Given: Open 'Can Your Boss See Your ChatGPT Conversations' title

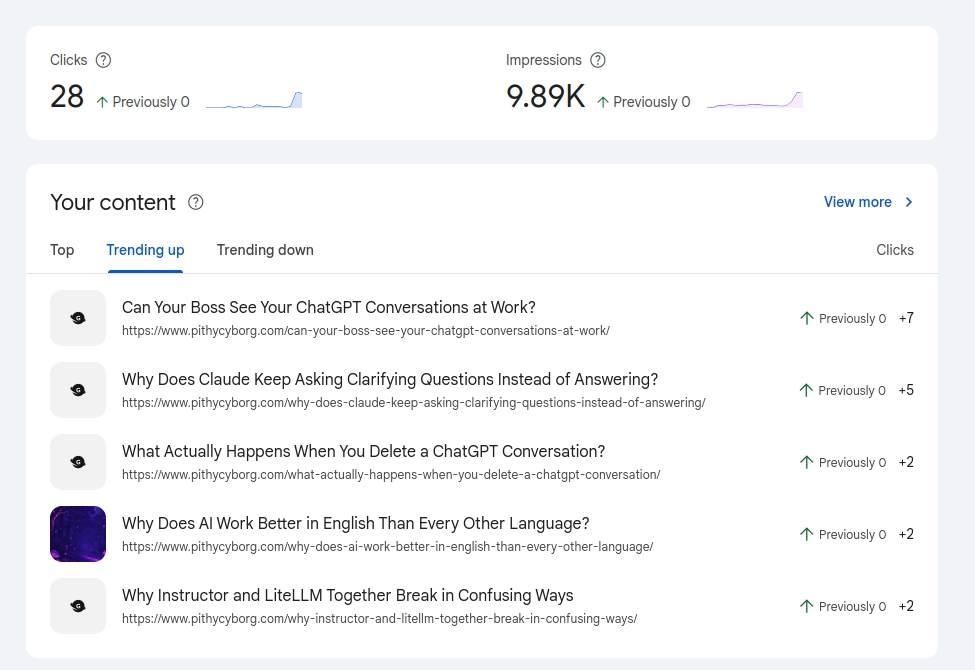Looking at the screenshot, I should tap(328, 307).
